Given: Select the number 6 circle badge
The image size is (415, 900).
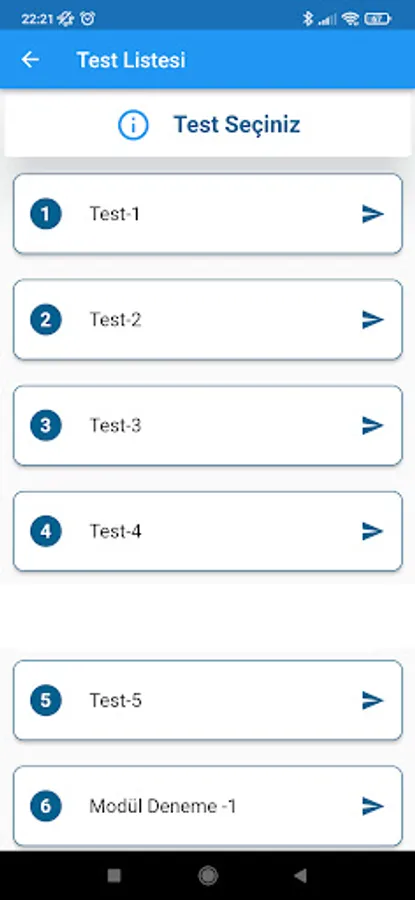Looking at the screenshot, I should click(46, 806).
